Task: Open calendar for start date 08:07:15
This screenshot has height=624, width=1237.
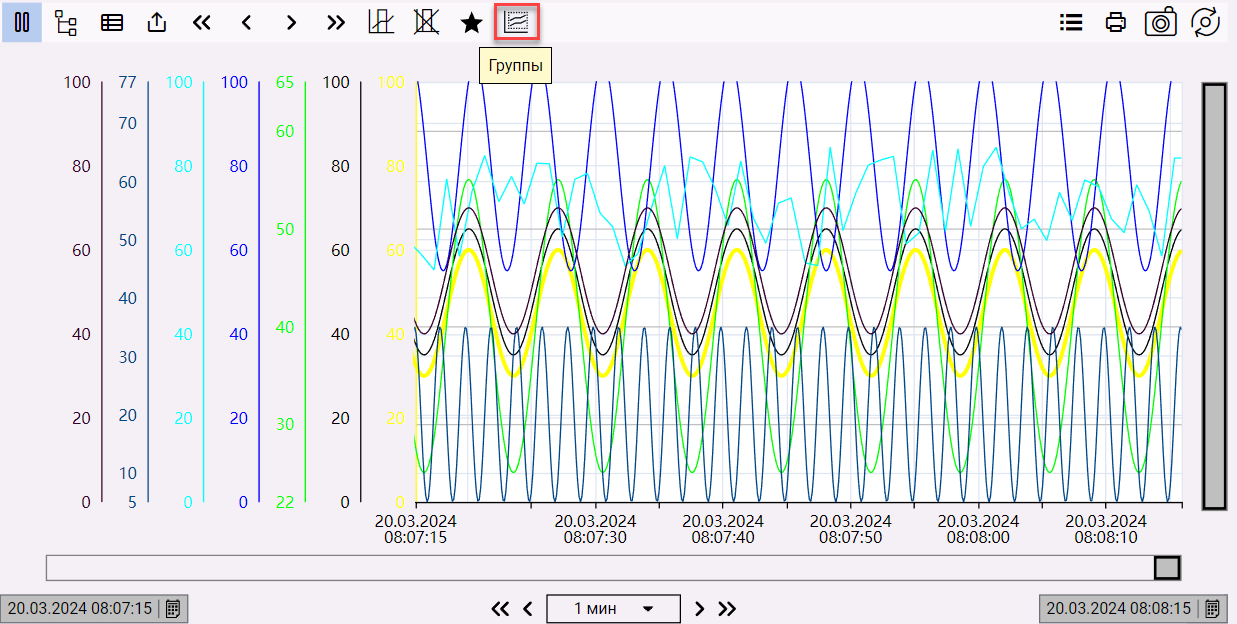Action: pyautogui.click(x=173, y=608)
